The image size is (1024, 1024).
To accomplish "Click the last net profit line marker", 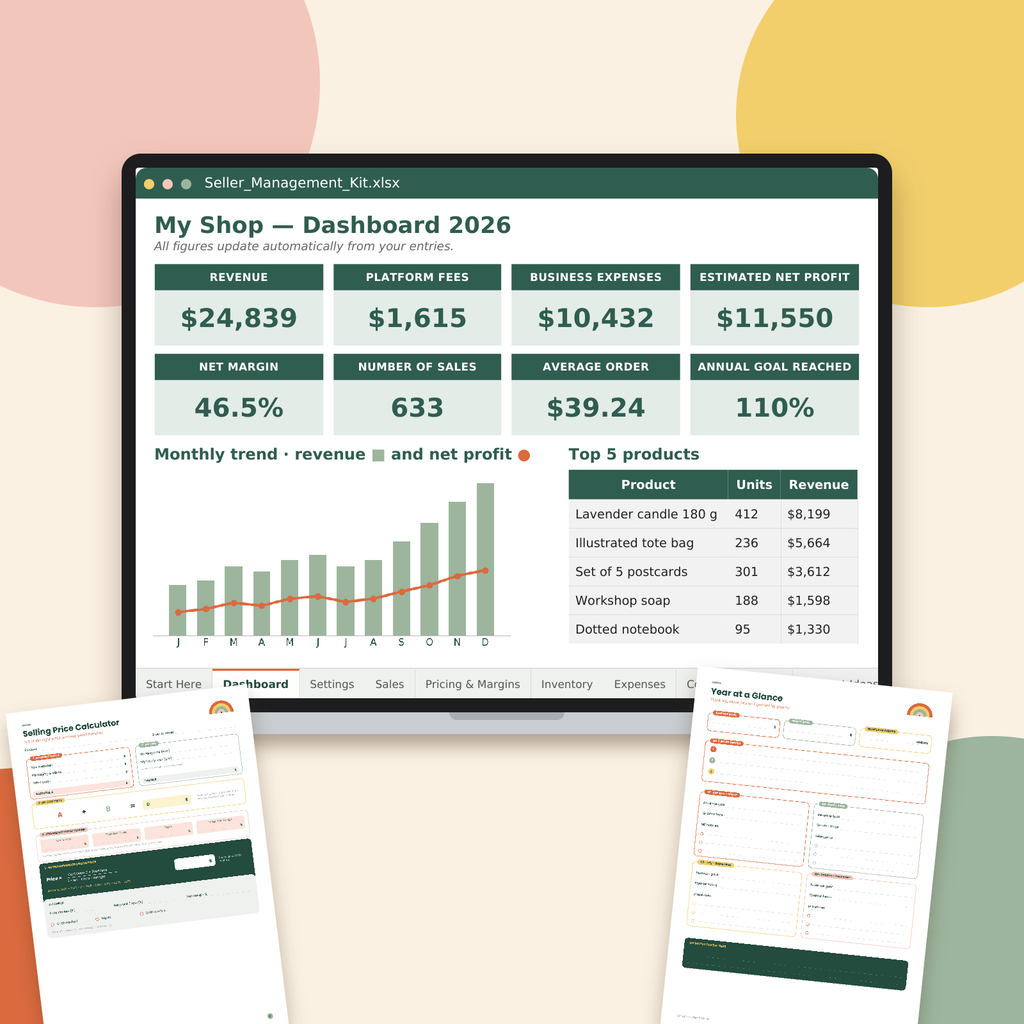I will (485, 571).
